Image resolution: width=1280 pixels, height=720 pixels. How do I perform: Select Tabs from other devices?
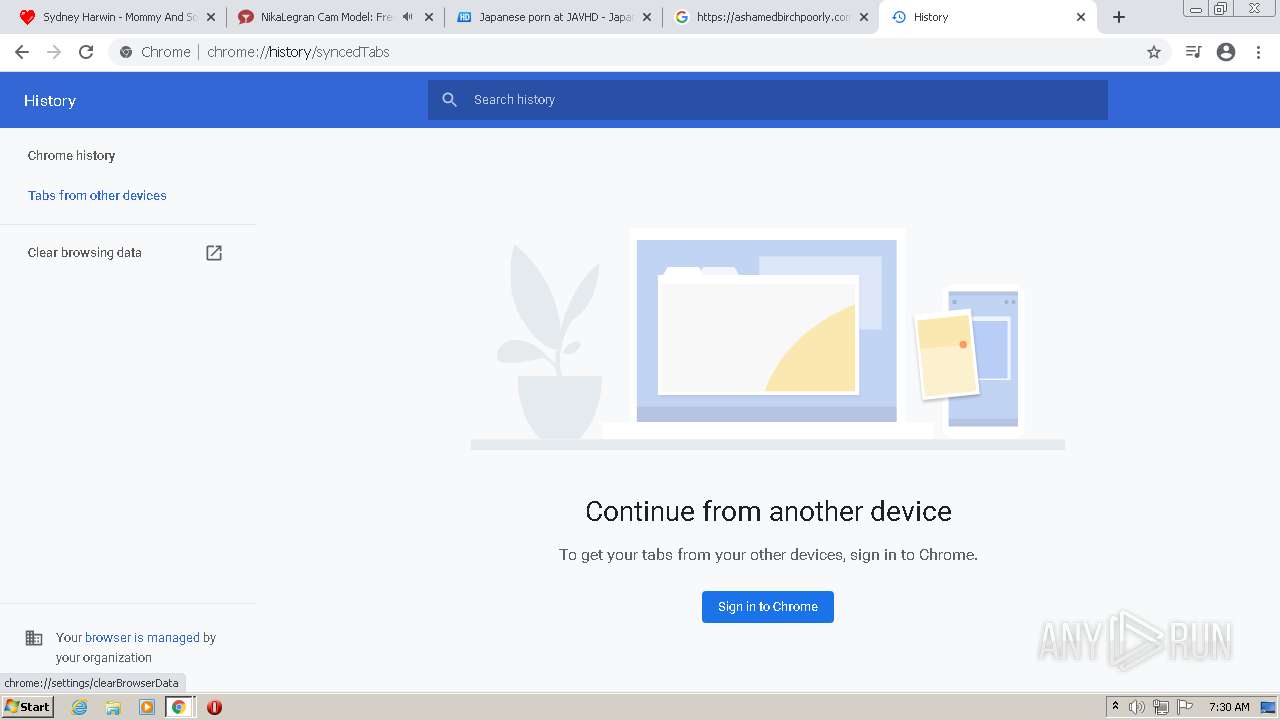[97, 196]
